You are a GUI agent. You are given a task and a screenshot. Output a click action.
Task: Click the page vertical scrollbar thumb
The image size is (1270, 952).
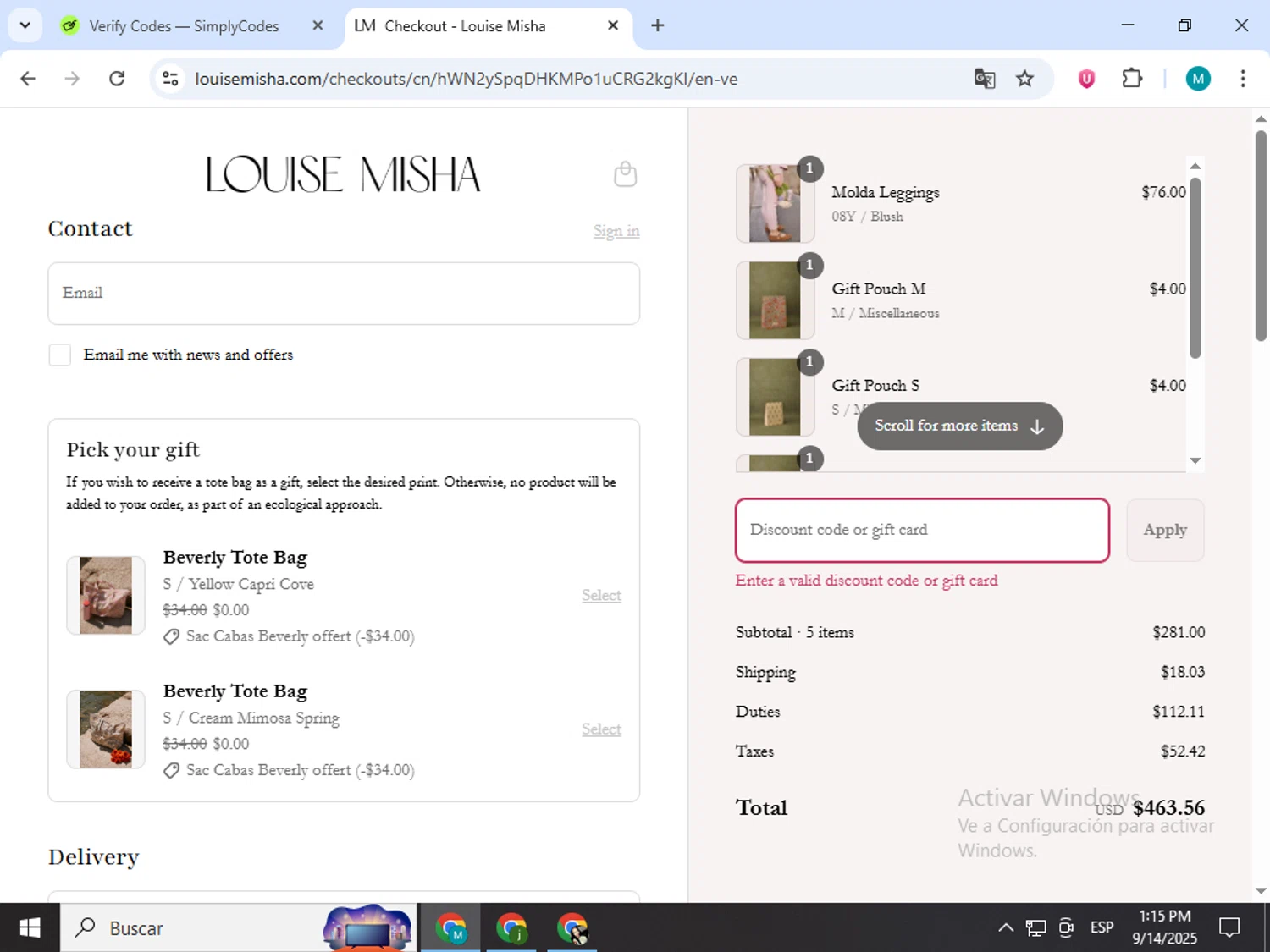click(x=1261, y=235)
